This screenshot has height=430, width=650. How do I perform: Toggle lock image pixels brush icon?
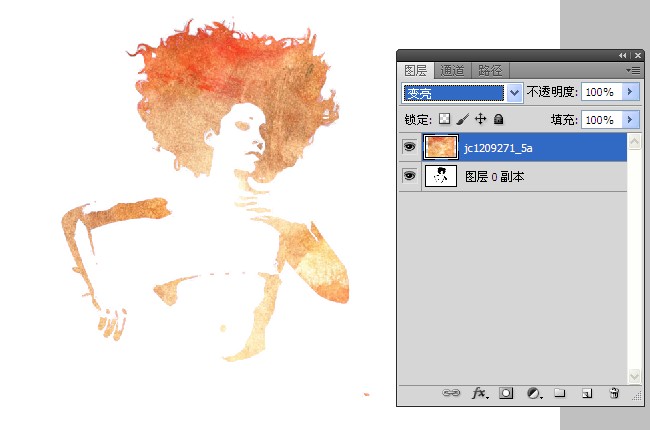[x=462, y=119]
